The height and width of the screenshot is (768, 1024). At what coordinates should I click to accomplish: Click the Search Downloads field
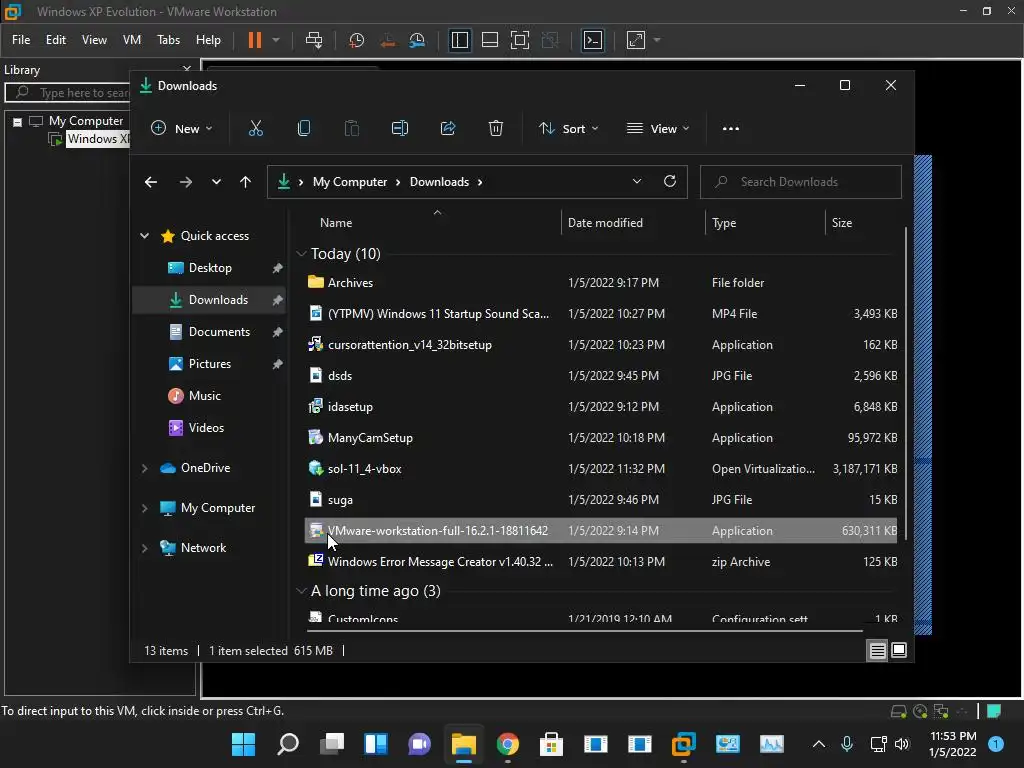(801, 182)
